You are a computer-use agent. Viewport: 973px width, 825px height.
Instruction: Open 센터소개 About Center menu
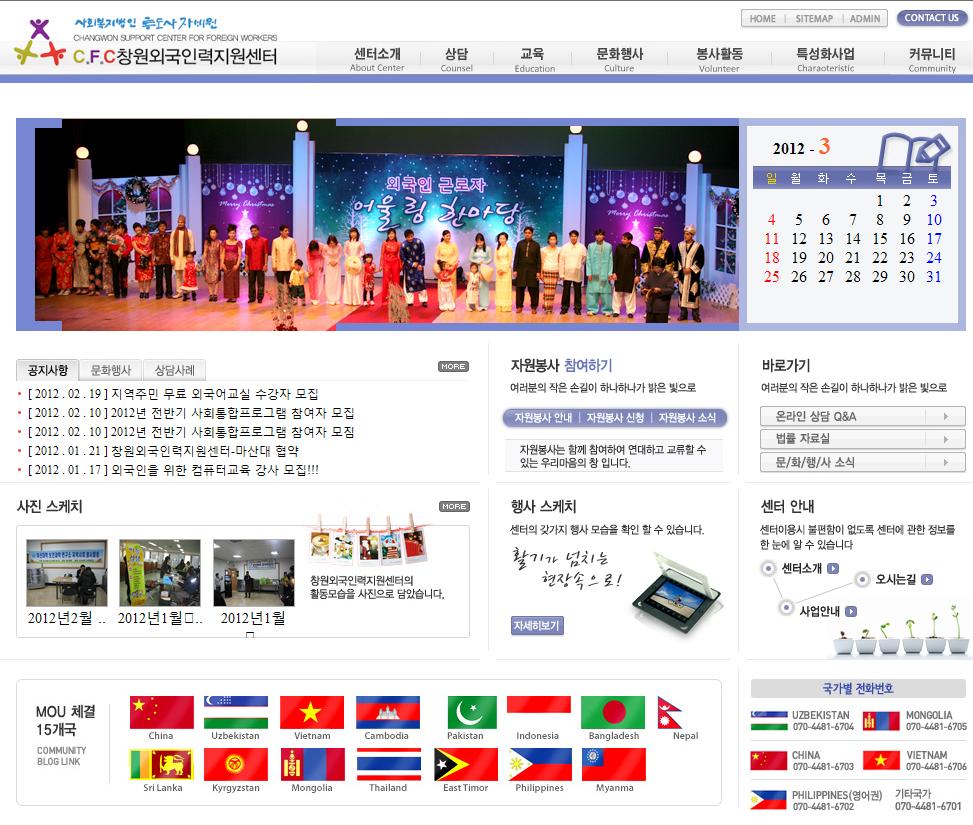coord(377,60)
